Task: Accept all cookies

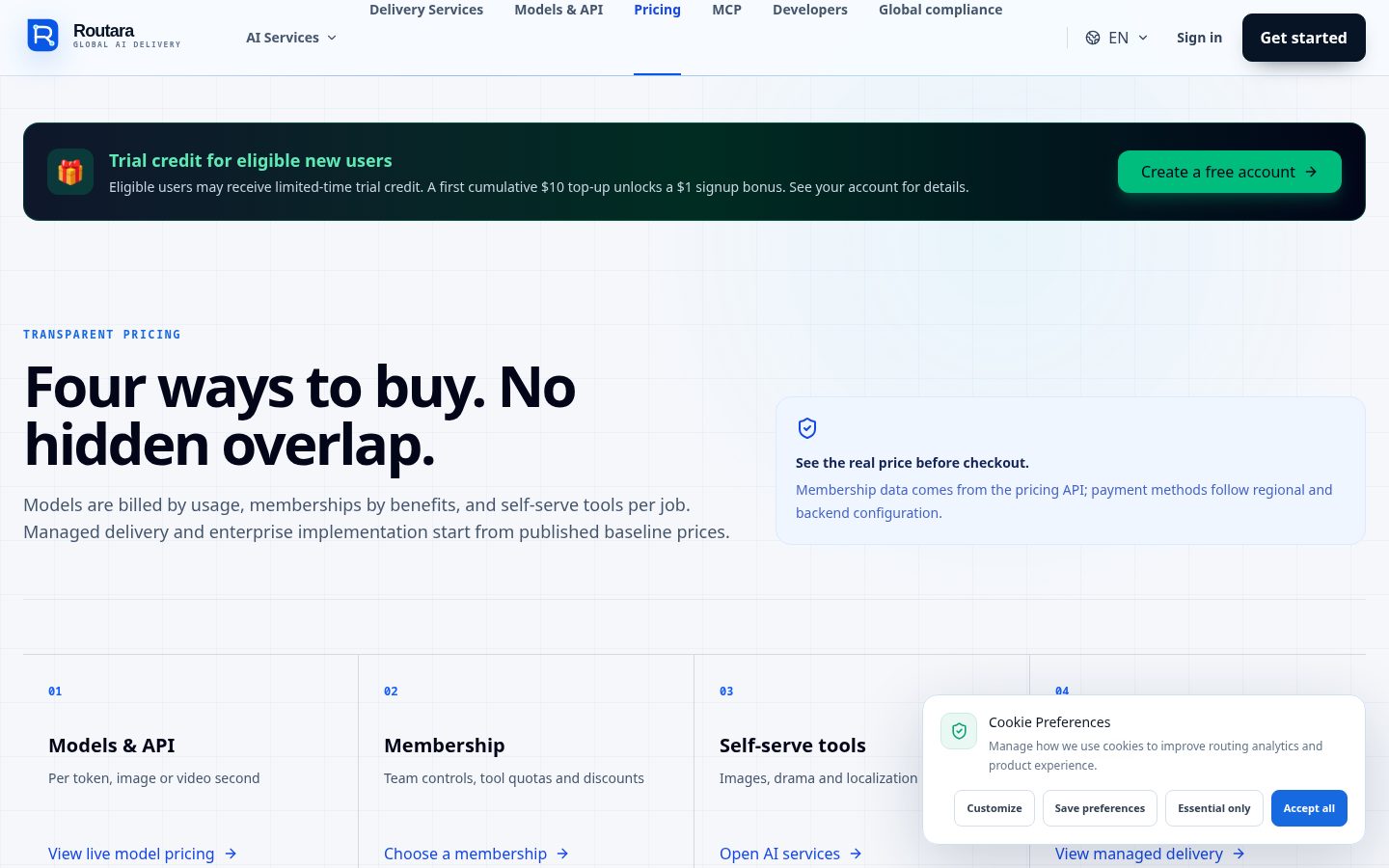Action: pos(1309,808)
